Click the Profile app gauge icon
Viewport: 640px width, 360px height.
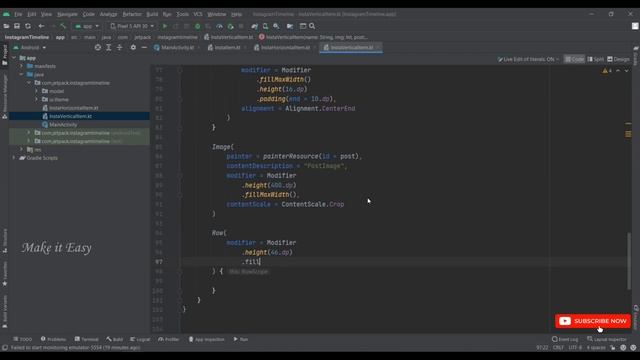219,26
